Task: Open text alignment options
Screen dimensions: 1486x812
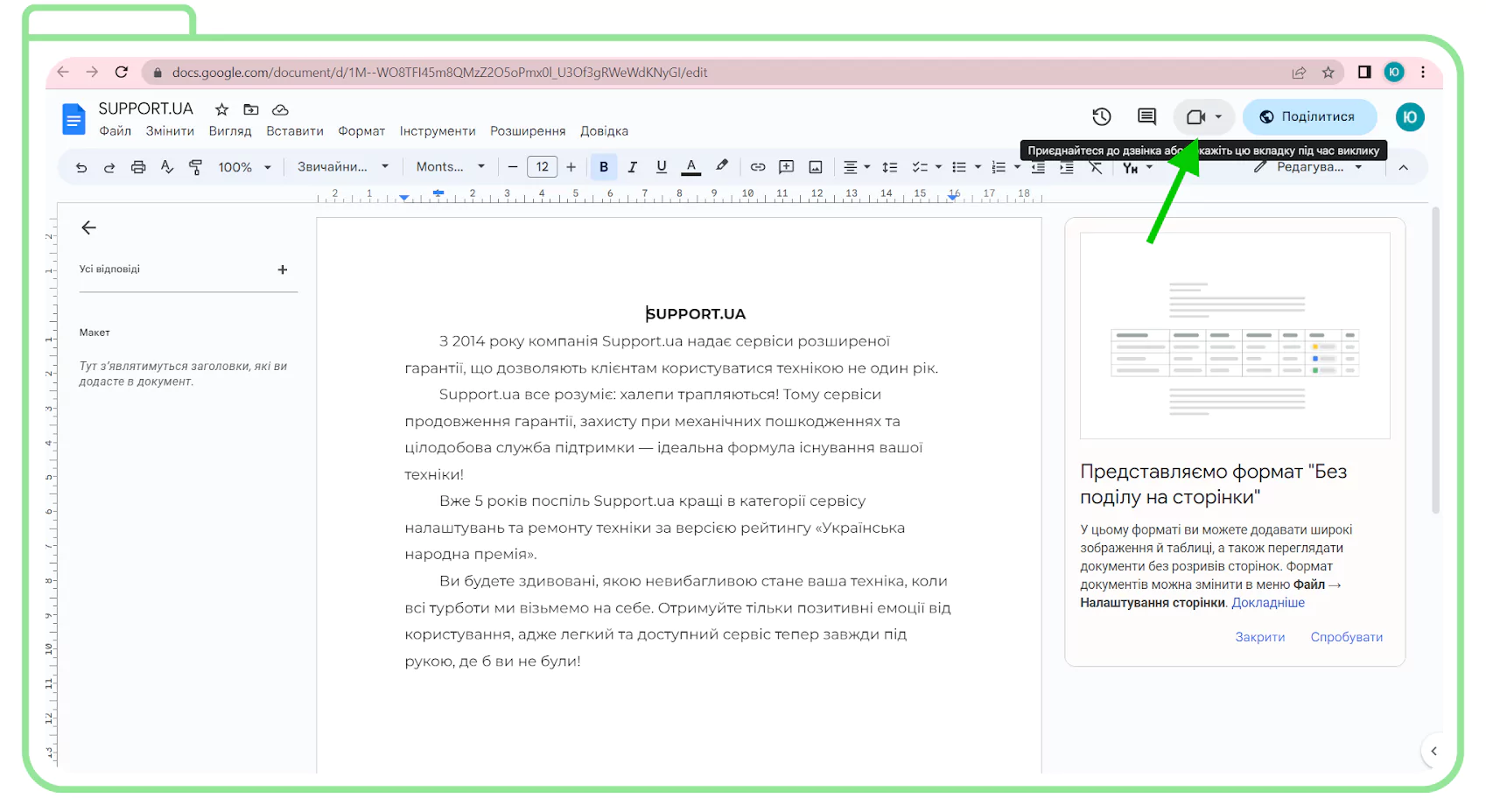Action: pos(857,167)
